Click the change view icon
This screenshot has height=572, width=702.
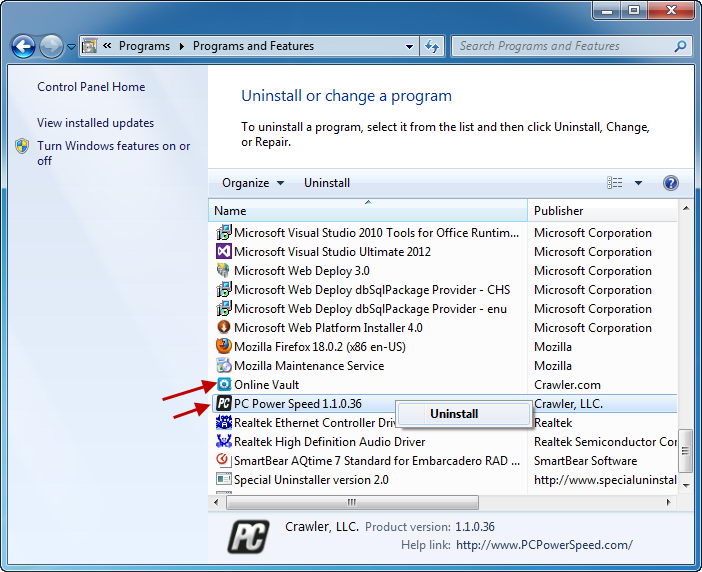(x=615, y=183)
